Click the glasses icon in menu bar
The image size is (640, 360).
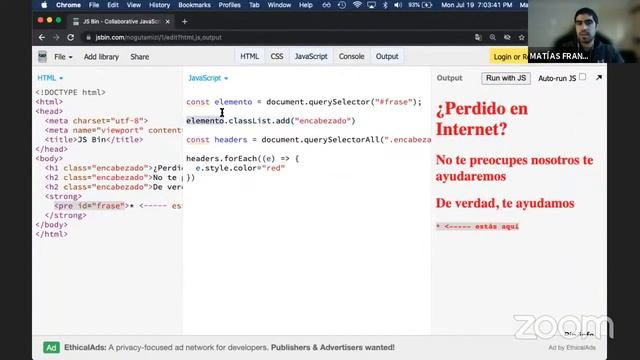coord(327,5)
